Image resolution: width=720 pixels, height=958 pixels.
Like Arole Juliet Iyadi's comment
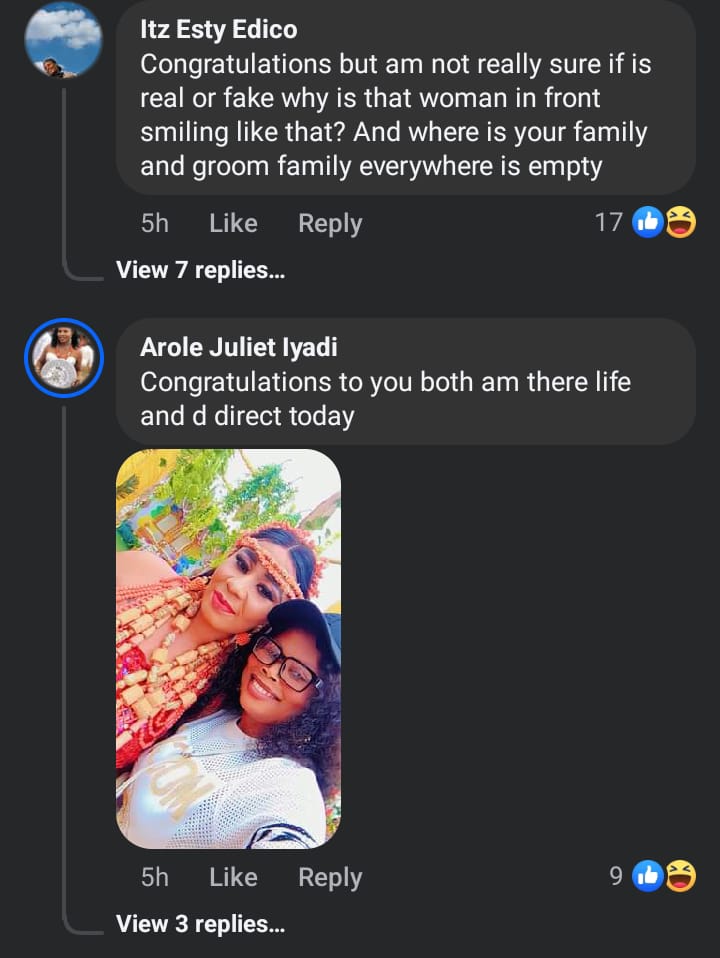pyautogui.click(x=233, y=877)
